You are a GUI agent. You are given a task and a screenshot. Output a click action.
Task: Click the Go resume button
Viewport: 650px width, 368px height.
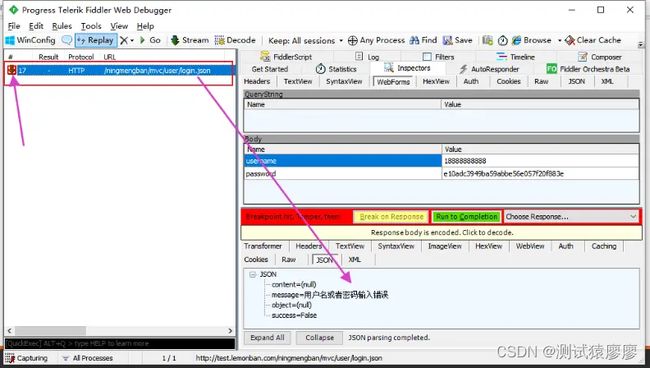click(150, 40)
